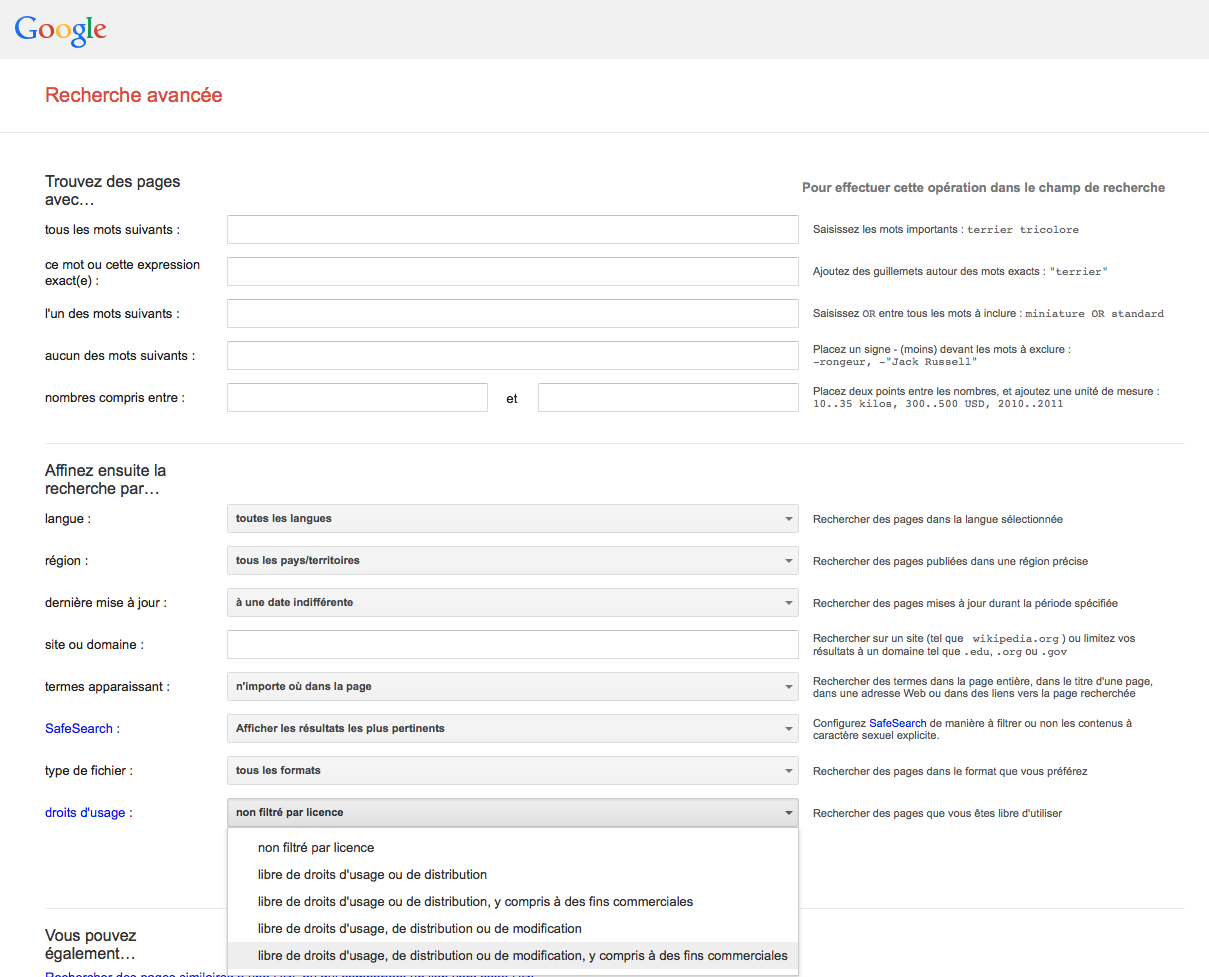Click the site ou domaine input field
This screenshot has height=977, width=1209.
pos(512,645)
